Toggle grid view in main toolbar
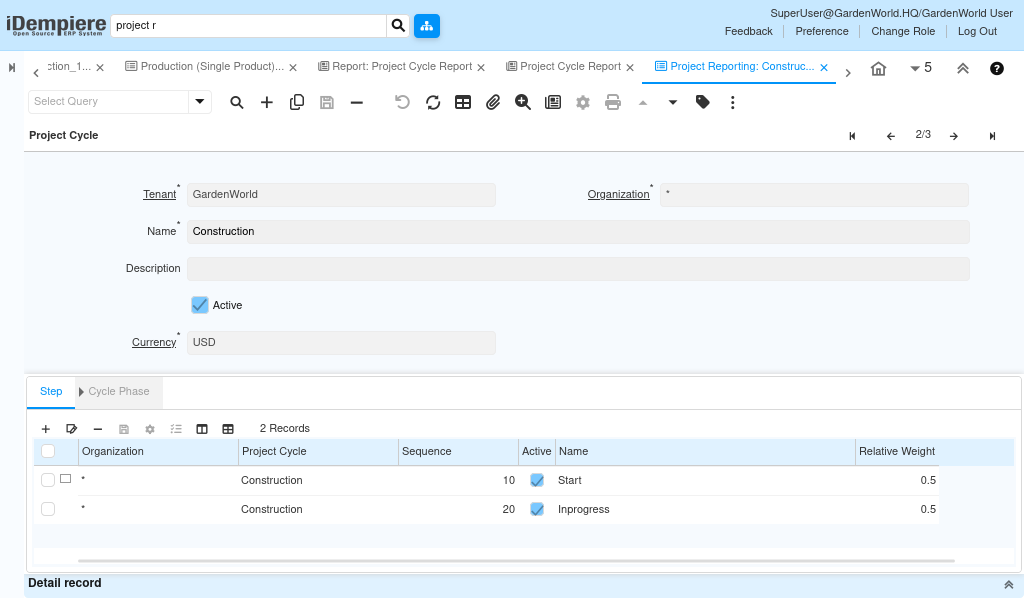1024x598 pixels. (463, 102)
